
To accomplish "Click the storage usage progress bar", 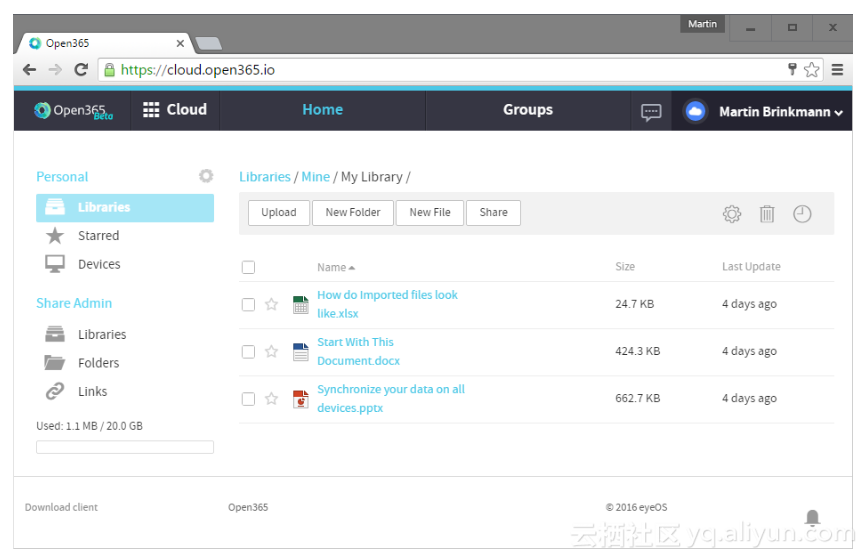I will click(x=125, y=447).
